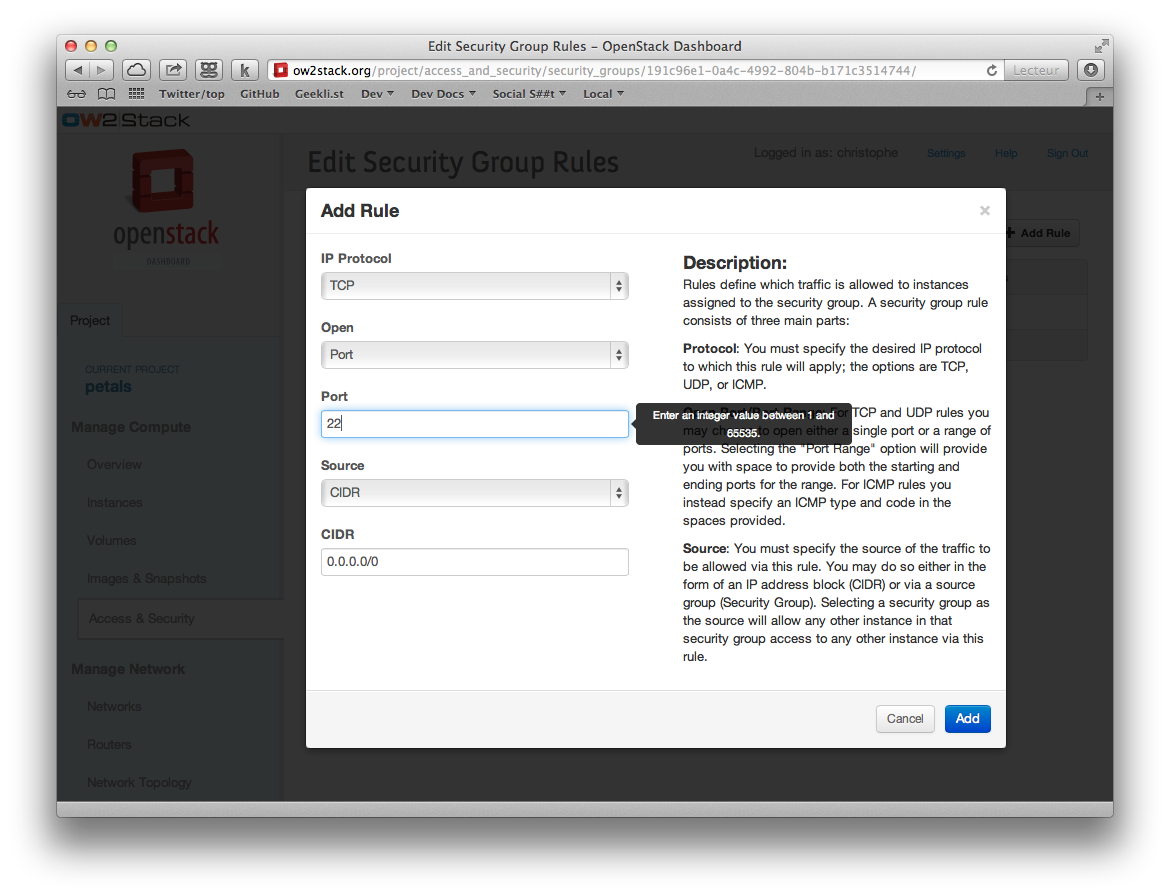Click the 'Manage Network' sidebar heading

[128, 669]
